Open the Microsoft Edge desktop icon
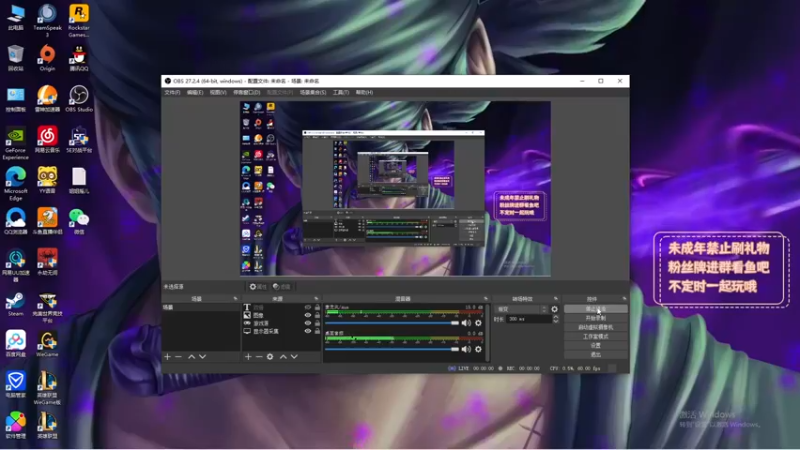800x450 pixels. (x=15, y=184)
